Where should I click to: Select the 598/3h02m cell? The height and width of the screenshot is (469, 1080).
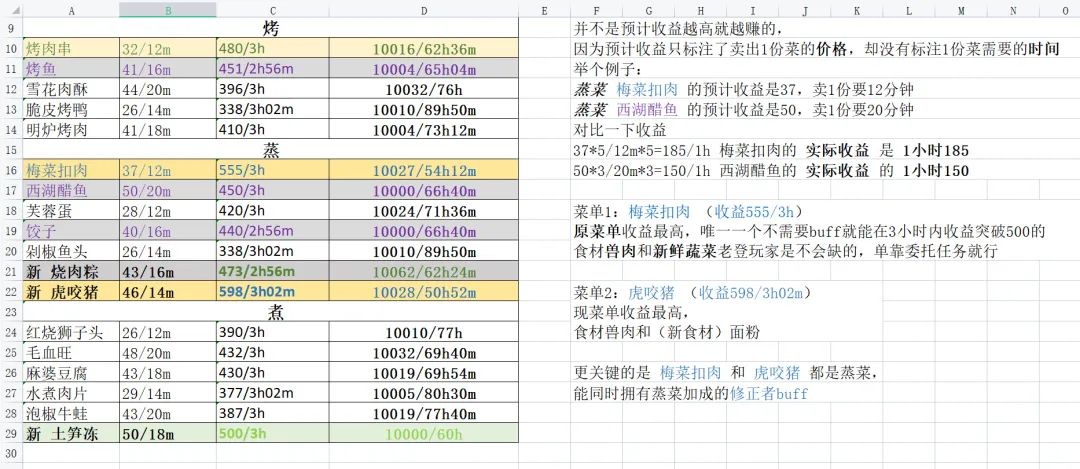[273, 292]
